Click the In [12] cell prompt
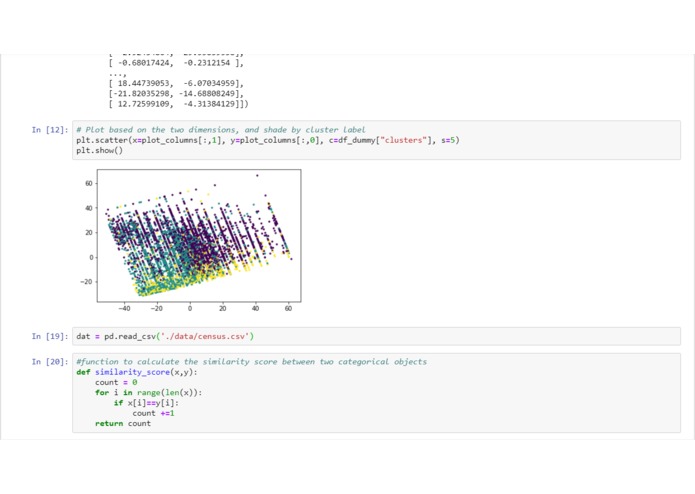The image size is (695, 494). (x=50, y=130)
